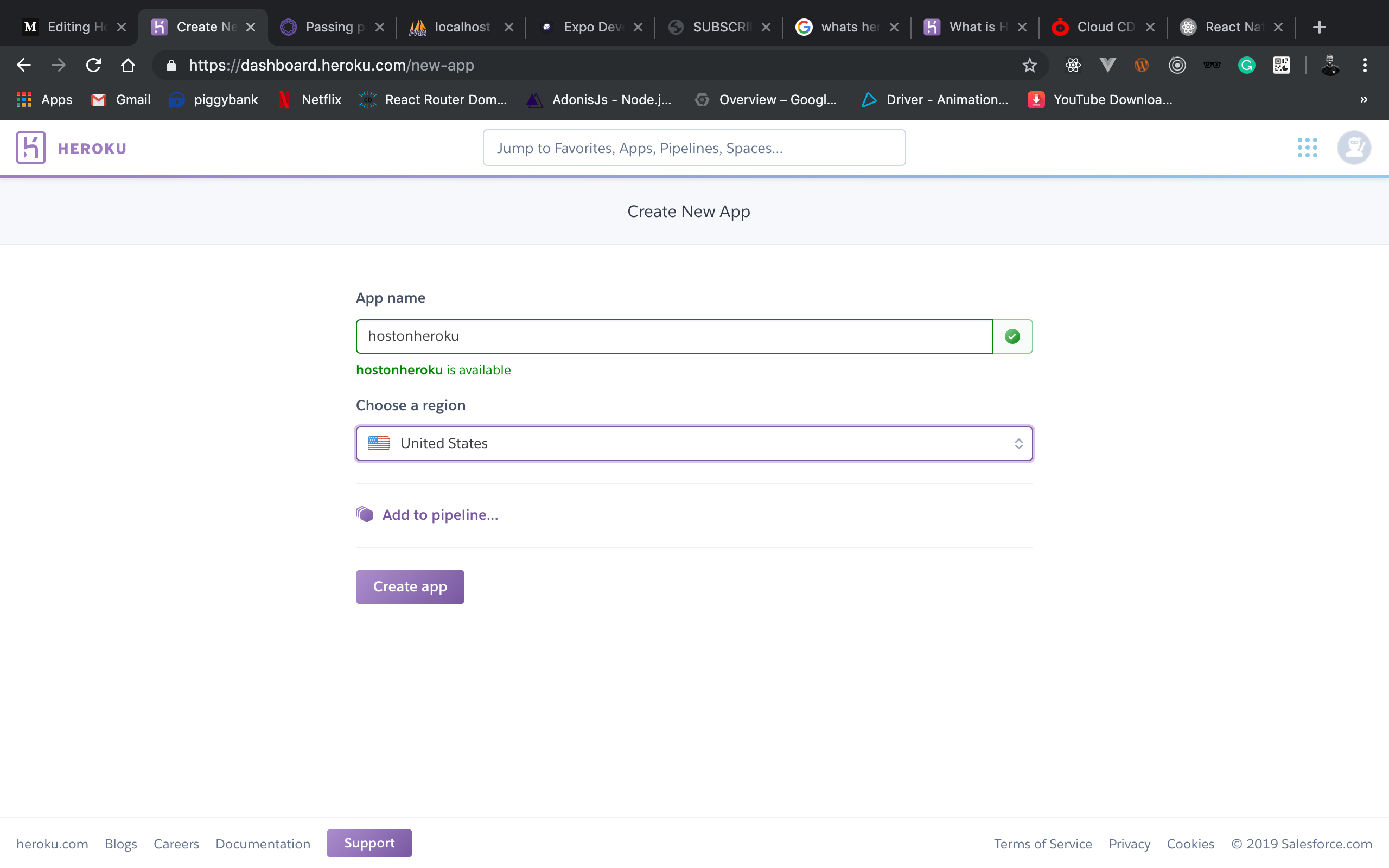Bookmark this page with the star icon
The height and width of the screenshot is (868, 1389).
(x=1029, y=65)
